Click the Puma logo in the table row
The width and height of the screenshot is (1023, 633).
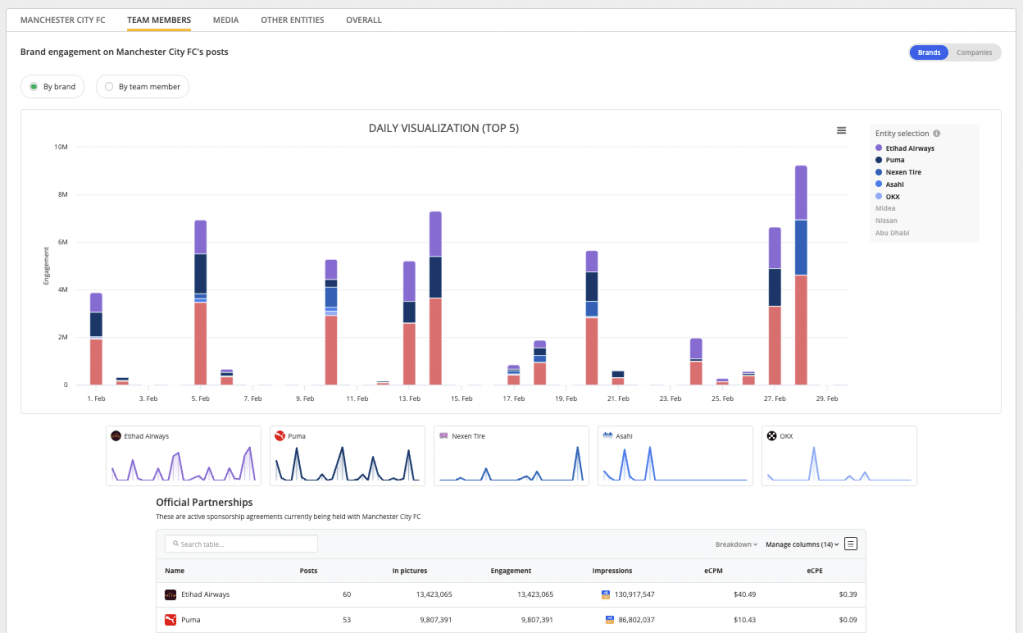170,620
